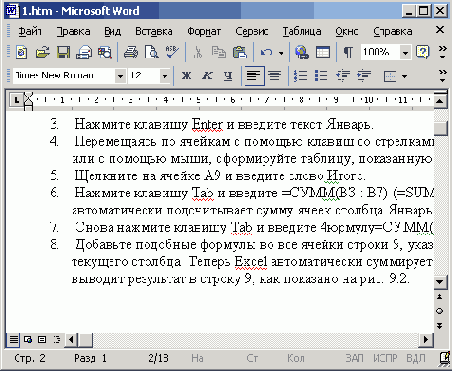This screenshot has height=371, width=452.
Task: Open borders style dropdown arrow
Action: pos(404,76)
